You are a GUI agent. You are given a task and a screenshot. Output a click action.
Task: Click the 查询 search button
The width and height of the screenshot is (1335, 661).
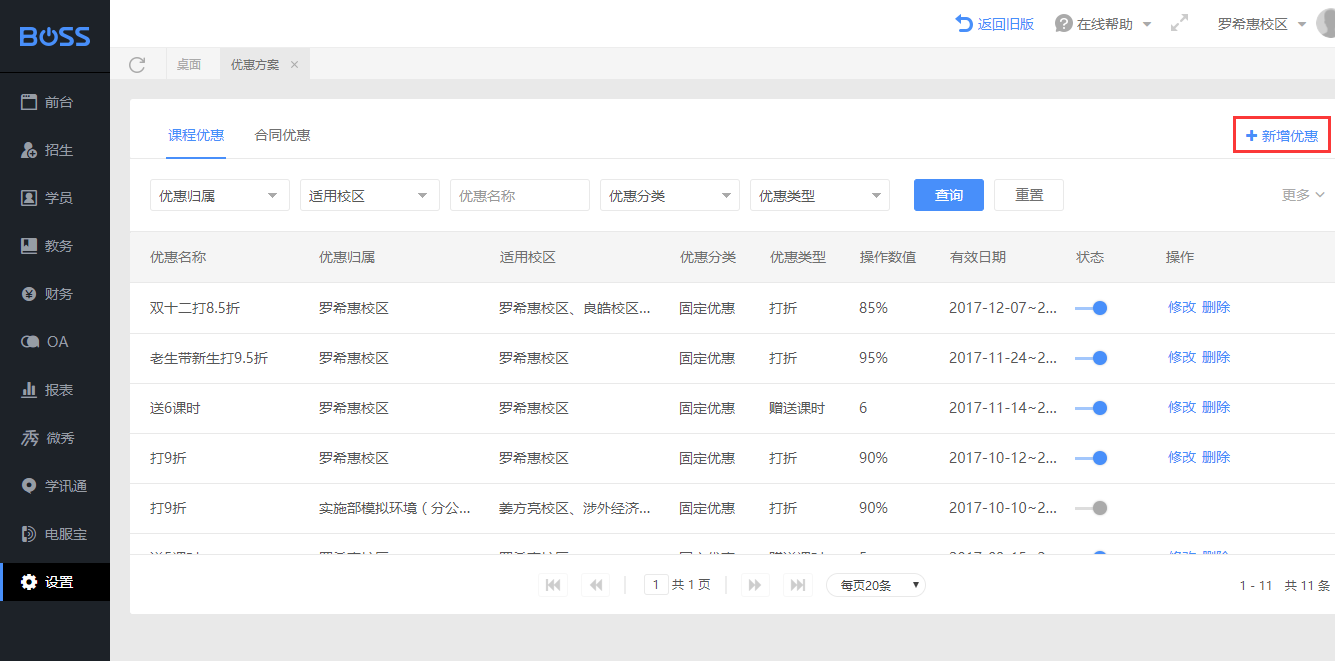tap(949, 195)
